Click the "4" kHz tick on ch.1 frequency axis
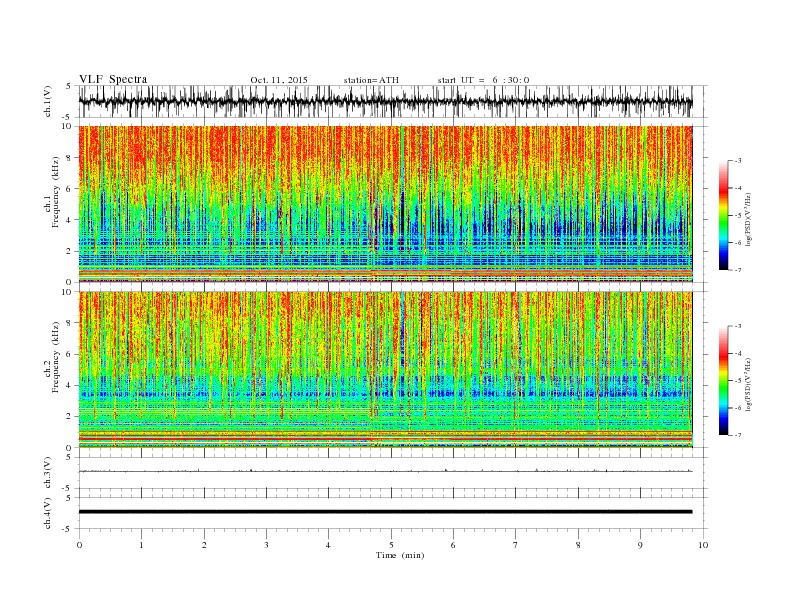 tap(69, 220)
